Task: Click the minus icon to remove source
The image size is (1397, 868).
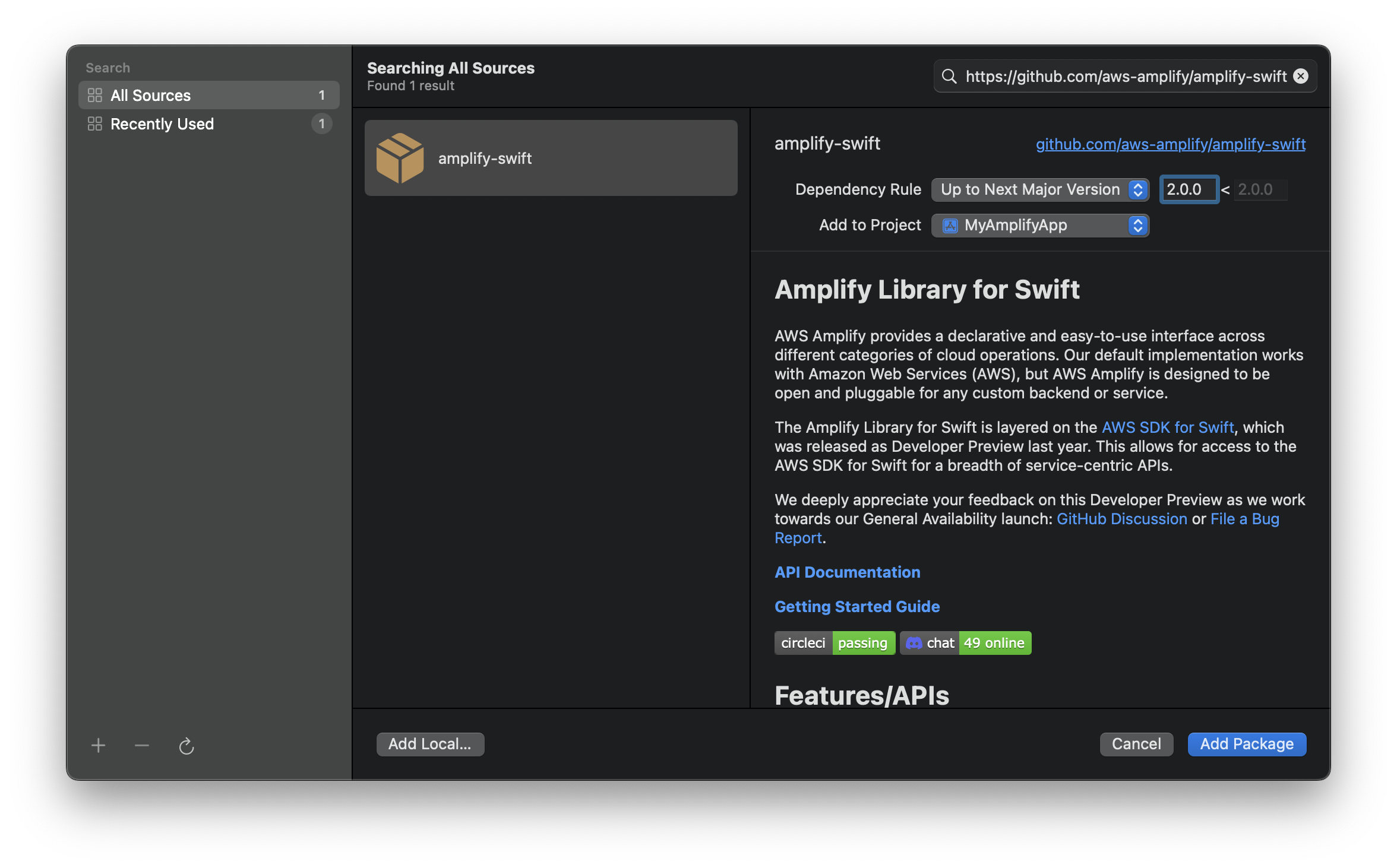Action: coord(142,745)
